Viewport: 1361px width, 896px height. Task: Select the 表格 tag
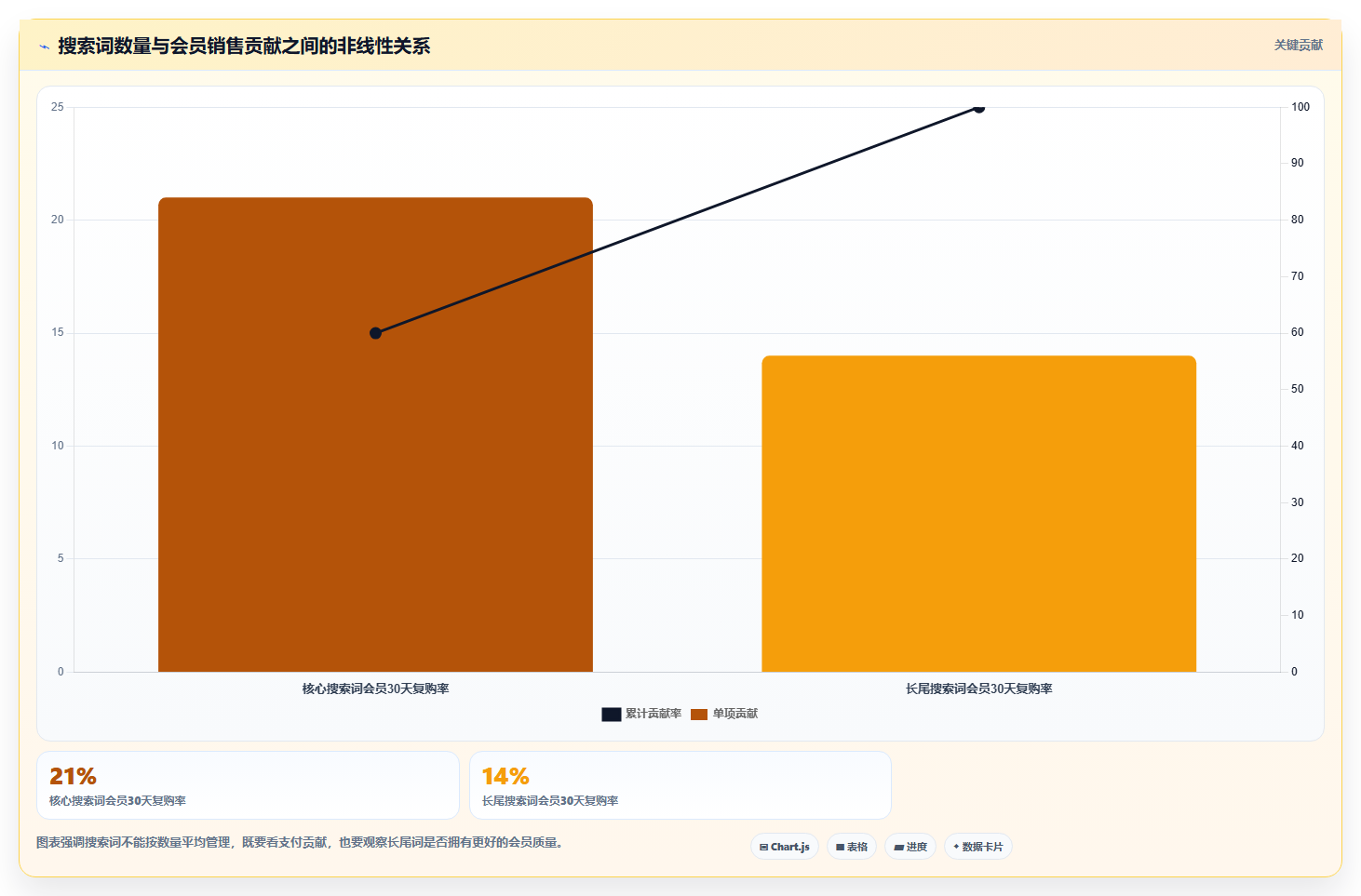pos(852,847)
